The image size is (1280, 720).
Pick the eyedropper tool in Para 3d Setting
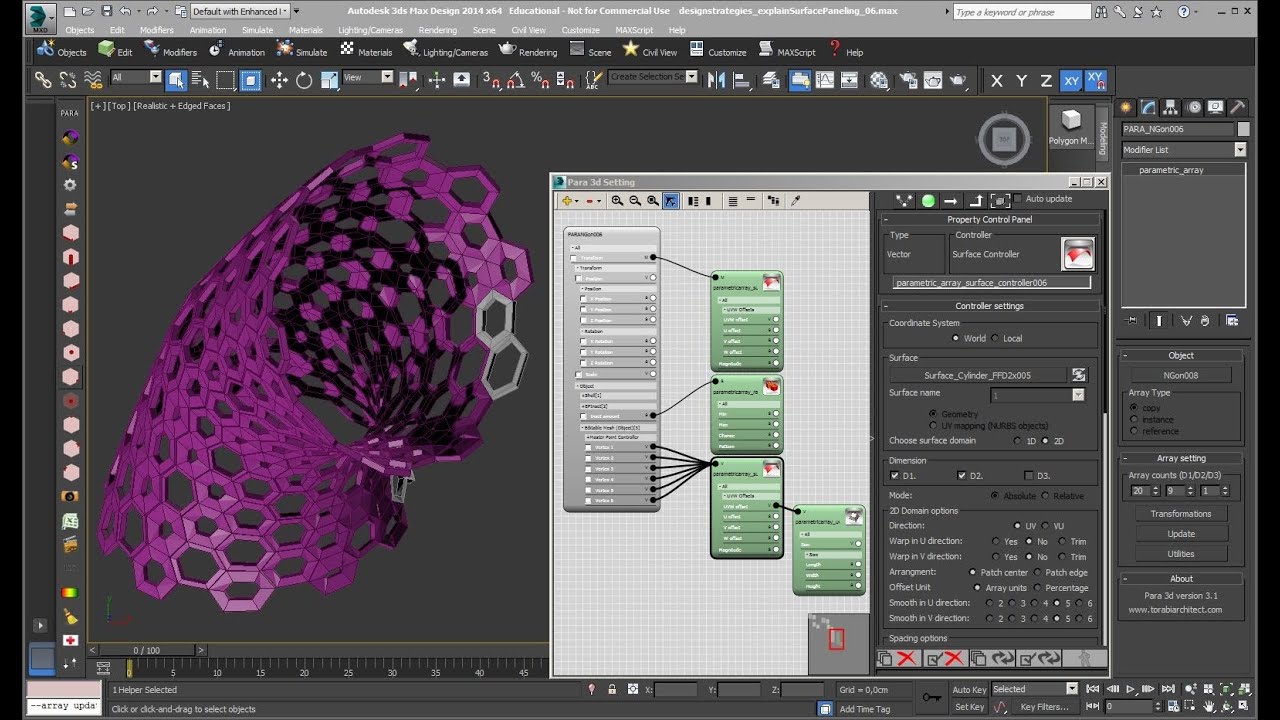(796, 201)
